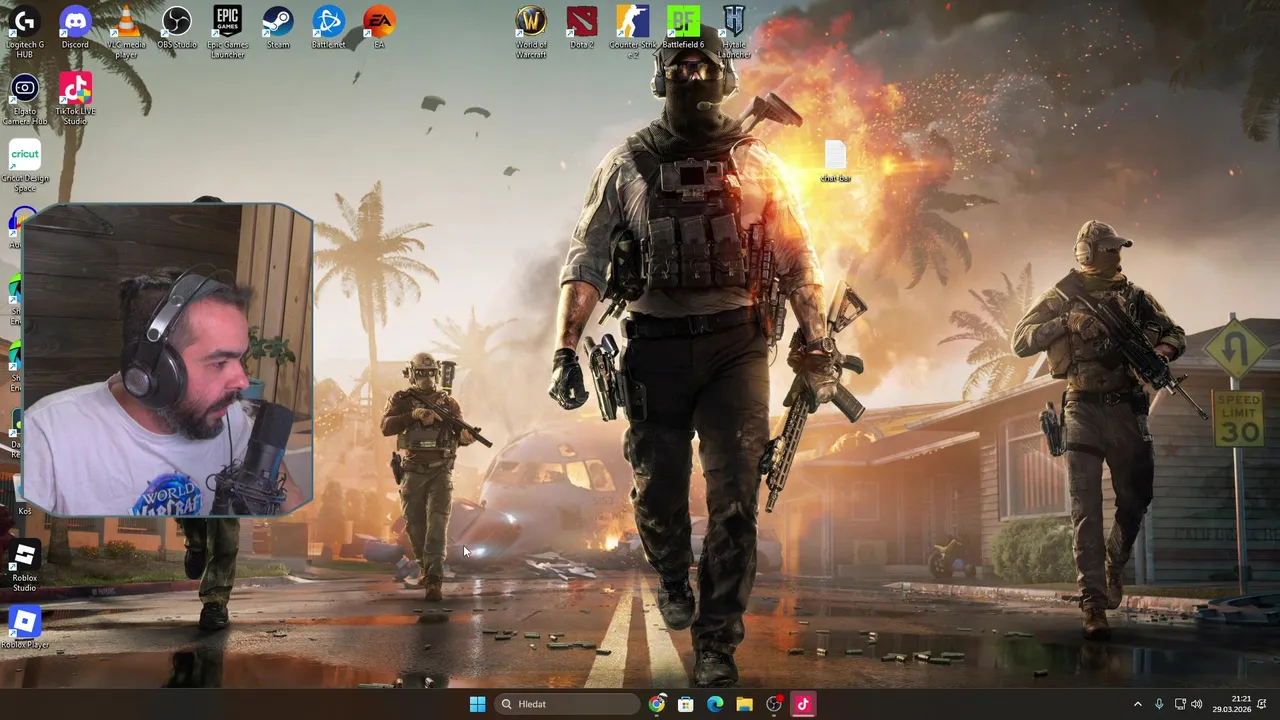Launch OBS Studio from the desktop
This screenshot has width=1280, height=720.
(177, 27)
